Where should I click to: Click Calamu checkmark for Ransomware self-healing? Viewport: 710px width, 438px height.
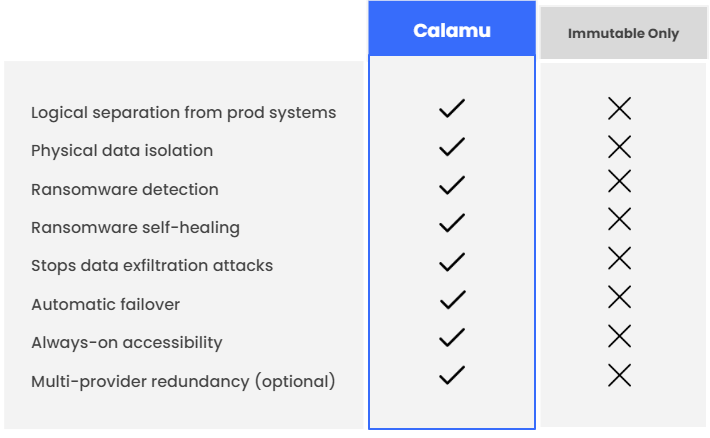[x=452, y=223]
